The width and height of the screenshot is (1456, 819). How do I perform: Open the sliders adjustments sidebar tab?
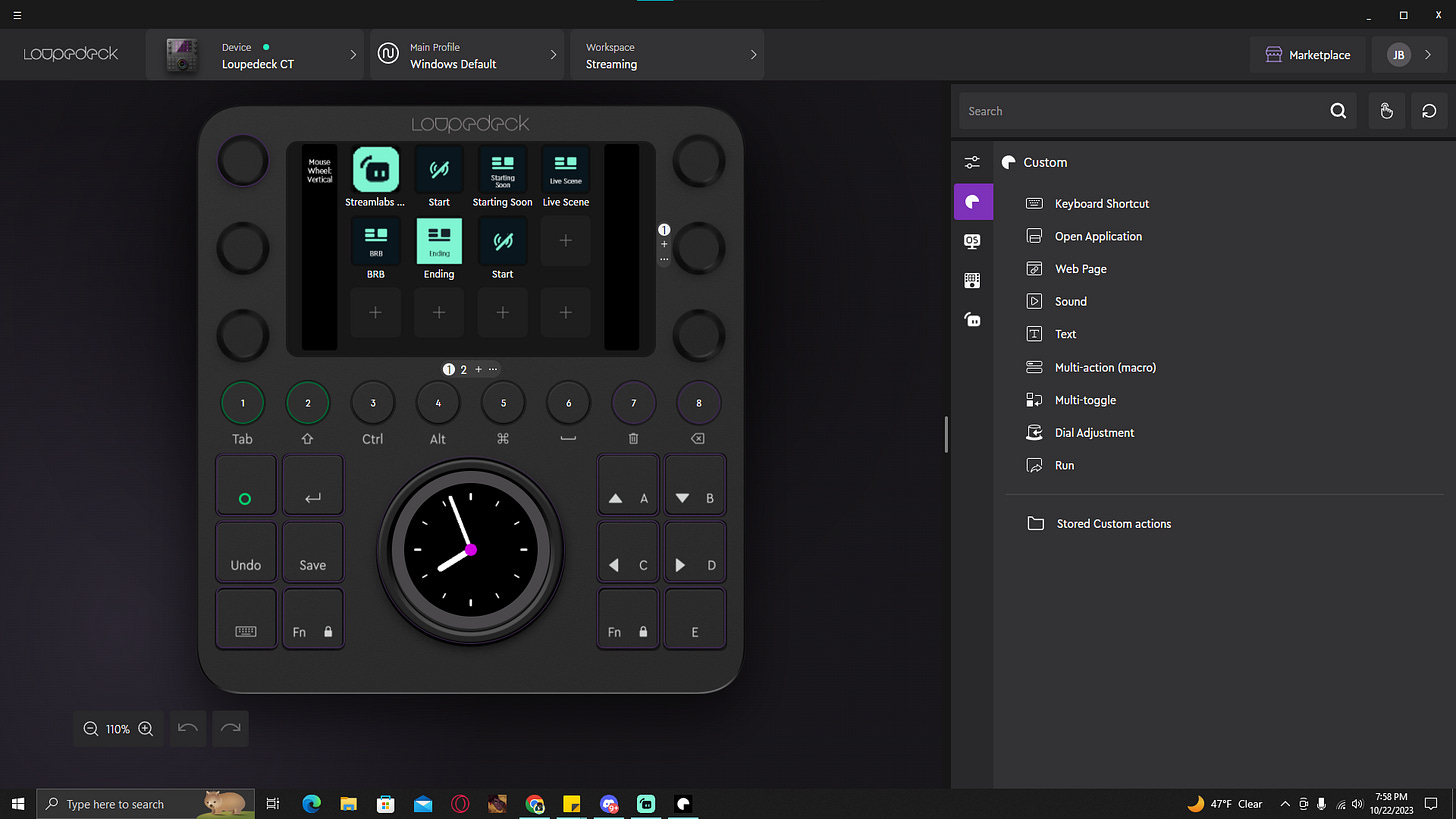[972, 162]
